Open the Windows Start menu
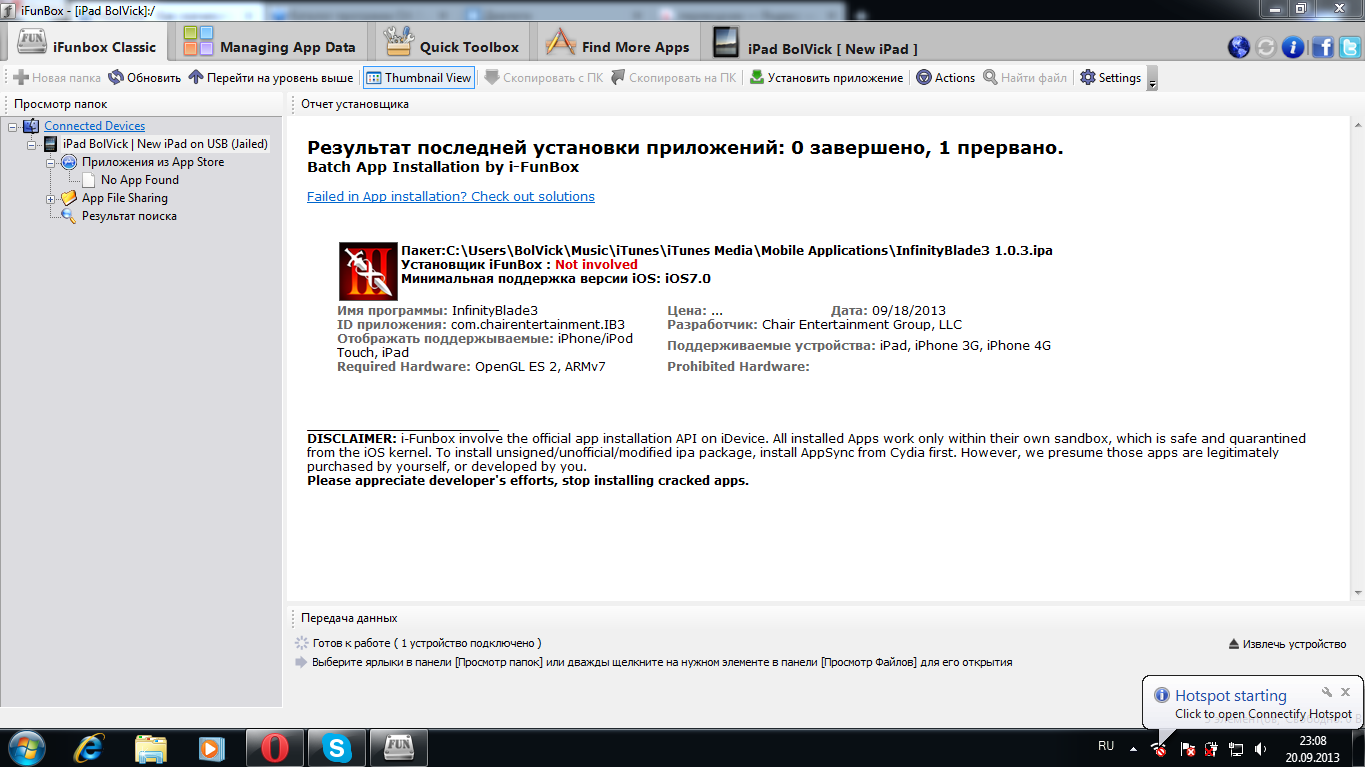1365x767 pixels. click(27, 747)
